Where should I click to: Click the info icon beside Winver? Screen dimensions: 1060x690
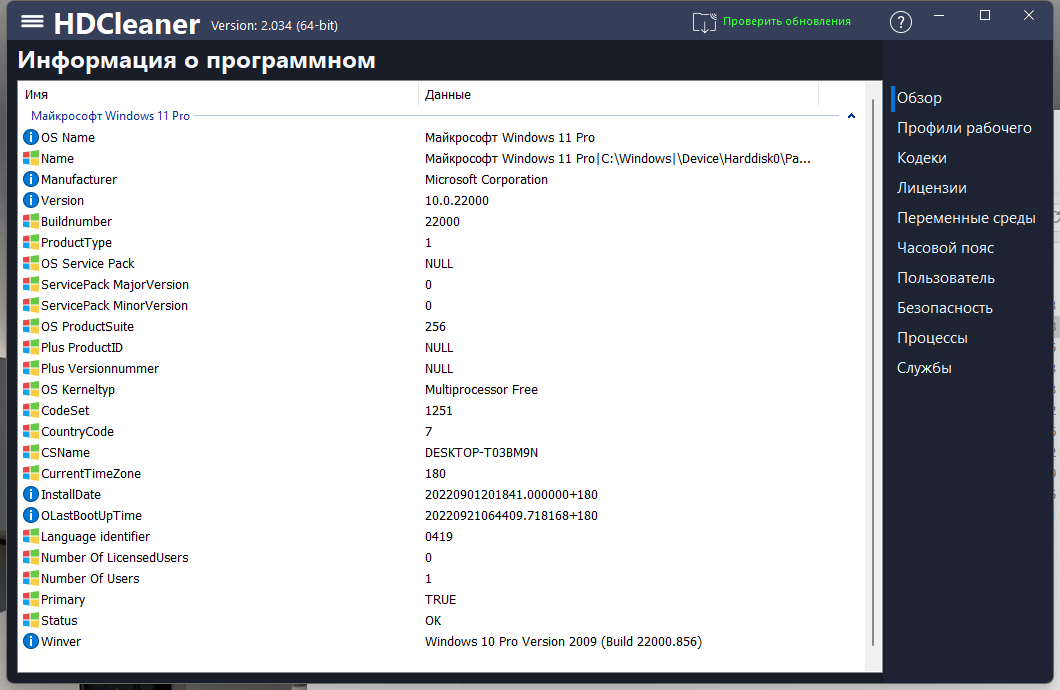tap(30, 641)
